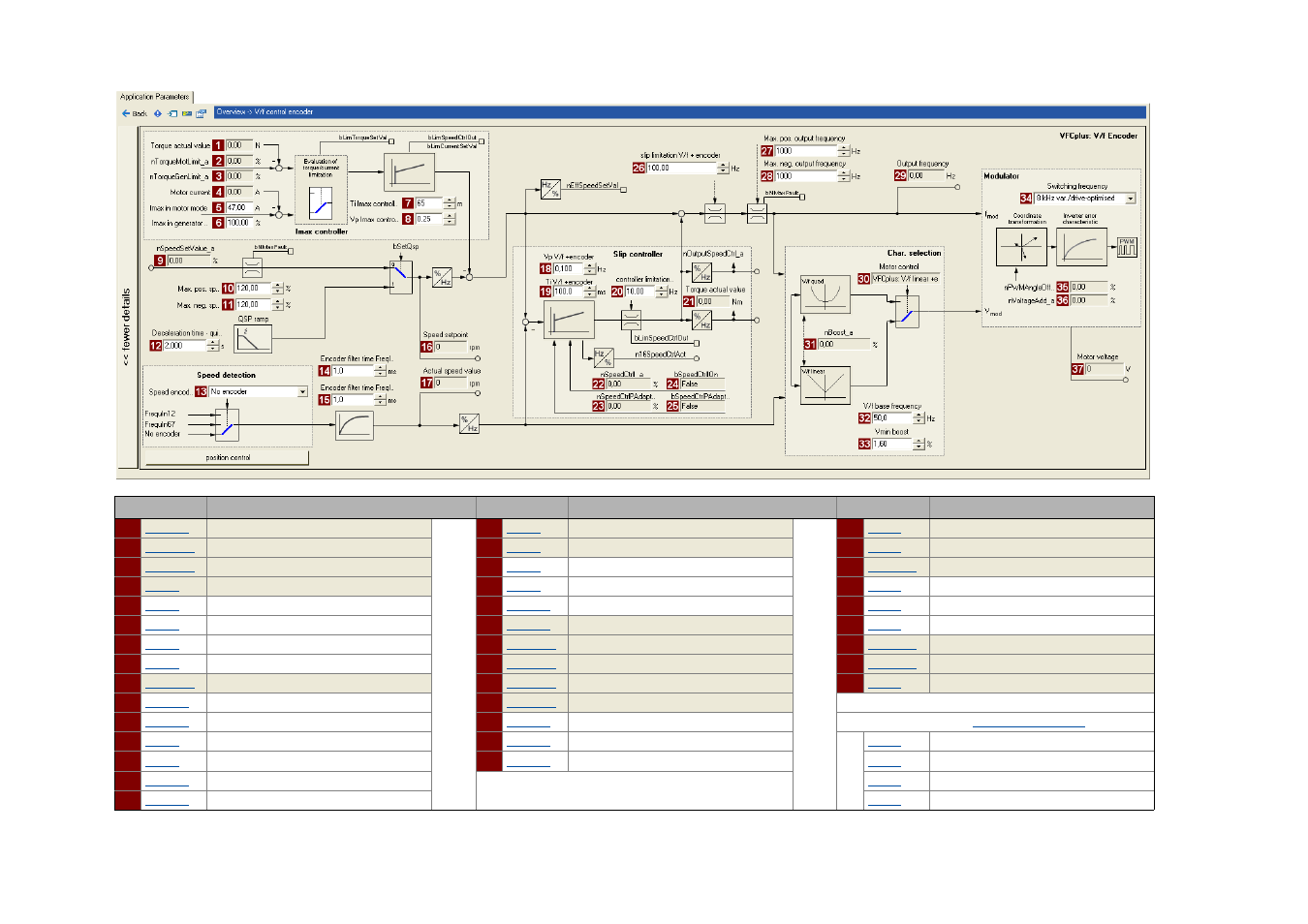Click the controller limitation field 10.00

point(640,292)
